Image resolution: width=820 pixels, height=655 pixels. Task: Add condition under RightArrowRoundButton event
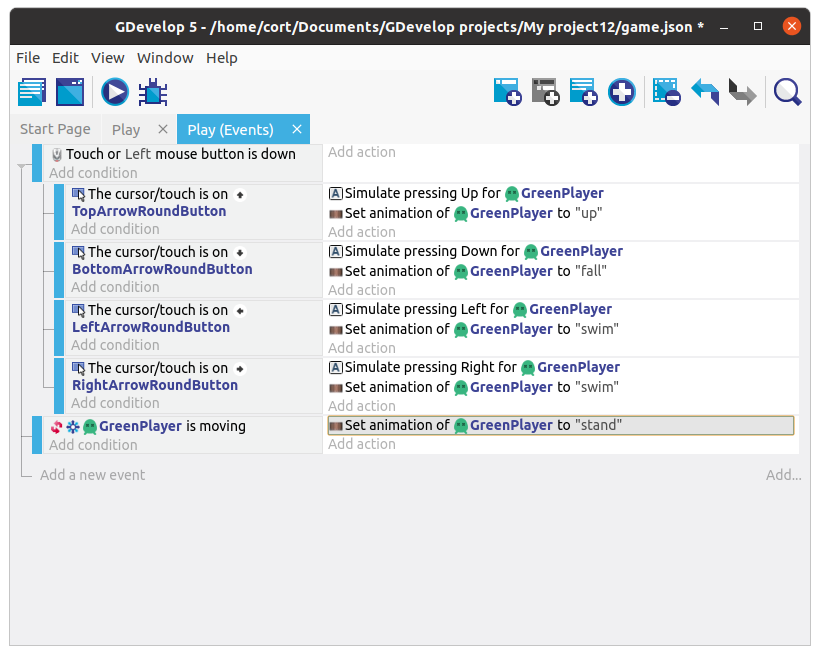pos(115,403)
